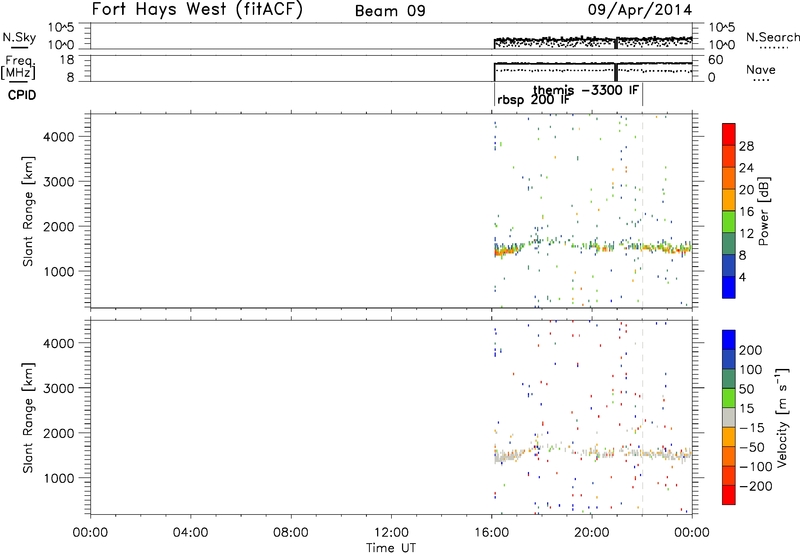This screenshot has height=554, width=800.
Task: Click the '04:00' time axis tick label
Action: coord(191,533)
